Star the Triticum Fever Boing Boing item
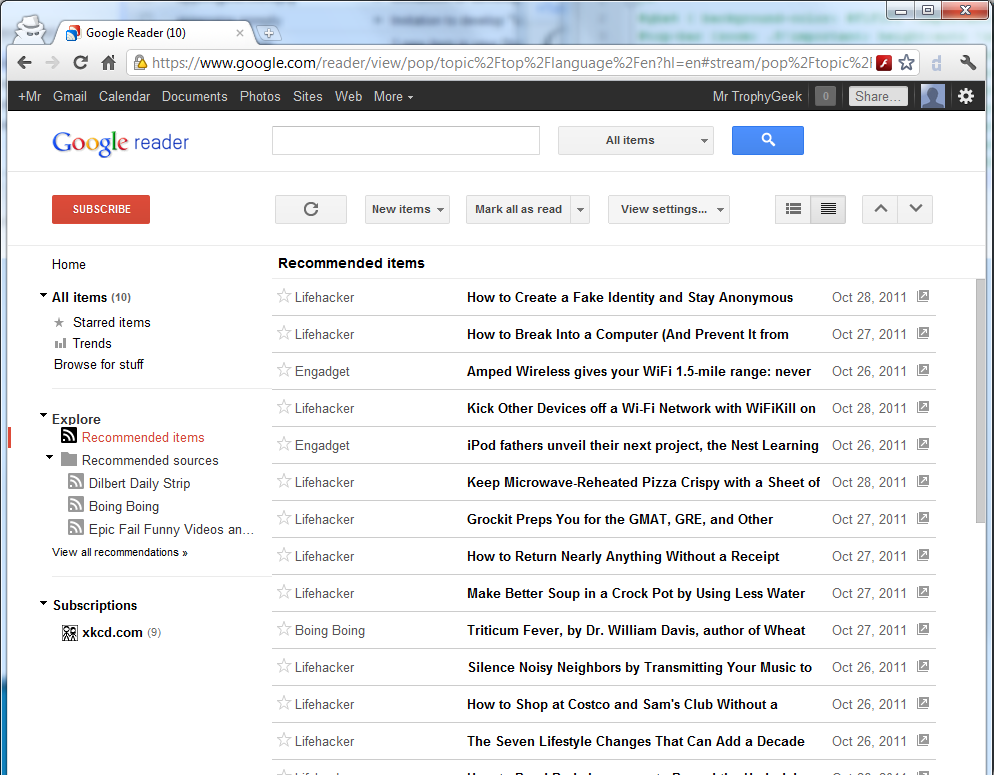 click(284, 629)
